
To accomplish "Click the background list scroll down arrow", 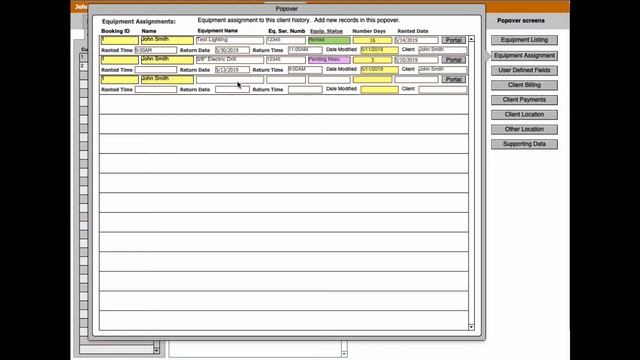I will point(157,351).
